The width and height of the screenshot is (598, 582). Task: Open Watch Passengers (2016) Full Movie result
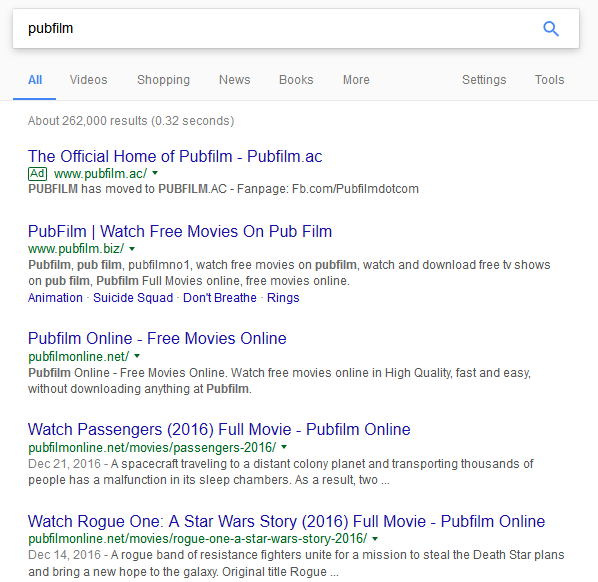click(219, 429)
